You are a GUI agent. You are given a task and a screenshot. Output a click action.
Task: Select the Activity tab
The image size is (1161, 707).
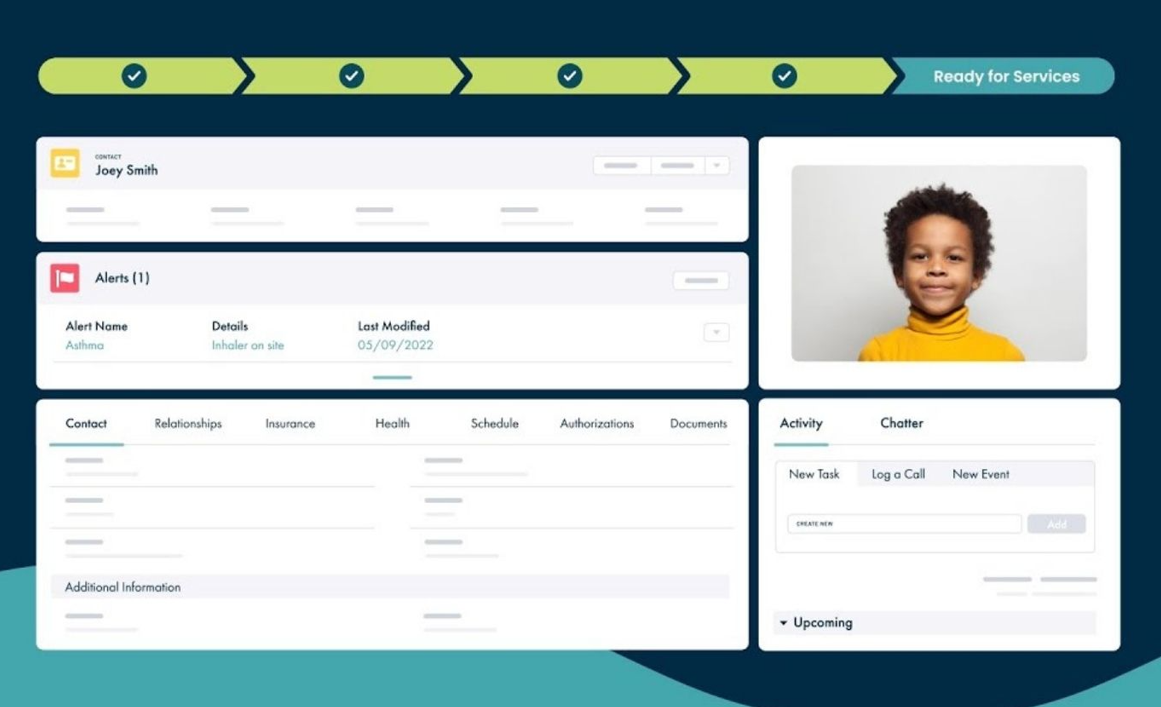[801, 423]
